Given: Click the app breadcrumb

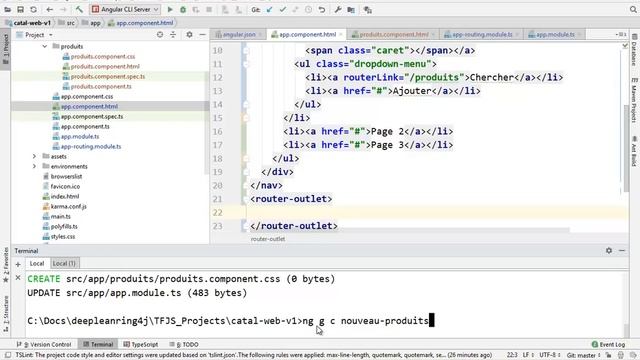Looking at the screenshot, I should pyautogui.click(x=91, y=23).
